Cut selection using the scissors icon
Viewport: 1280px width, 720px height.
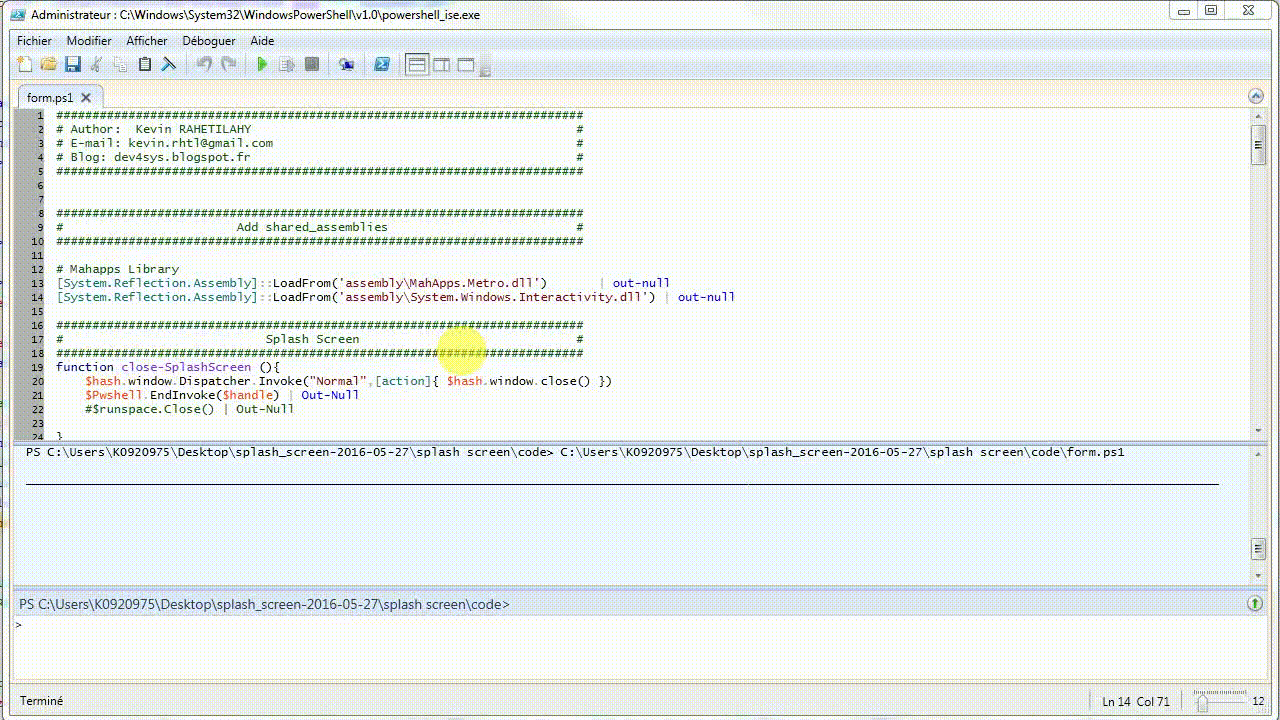(95, 63)
